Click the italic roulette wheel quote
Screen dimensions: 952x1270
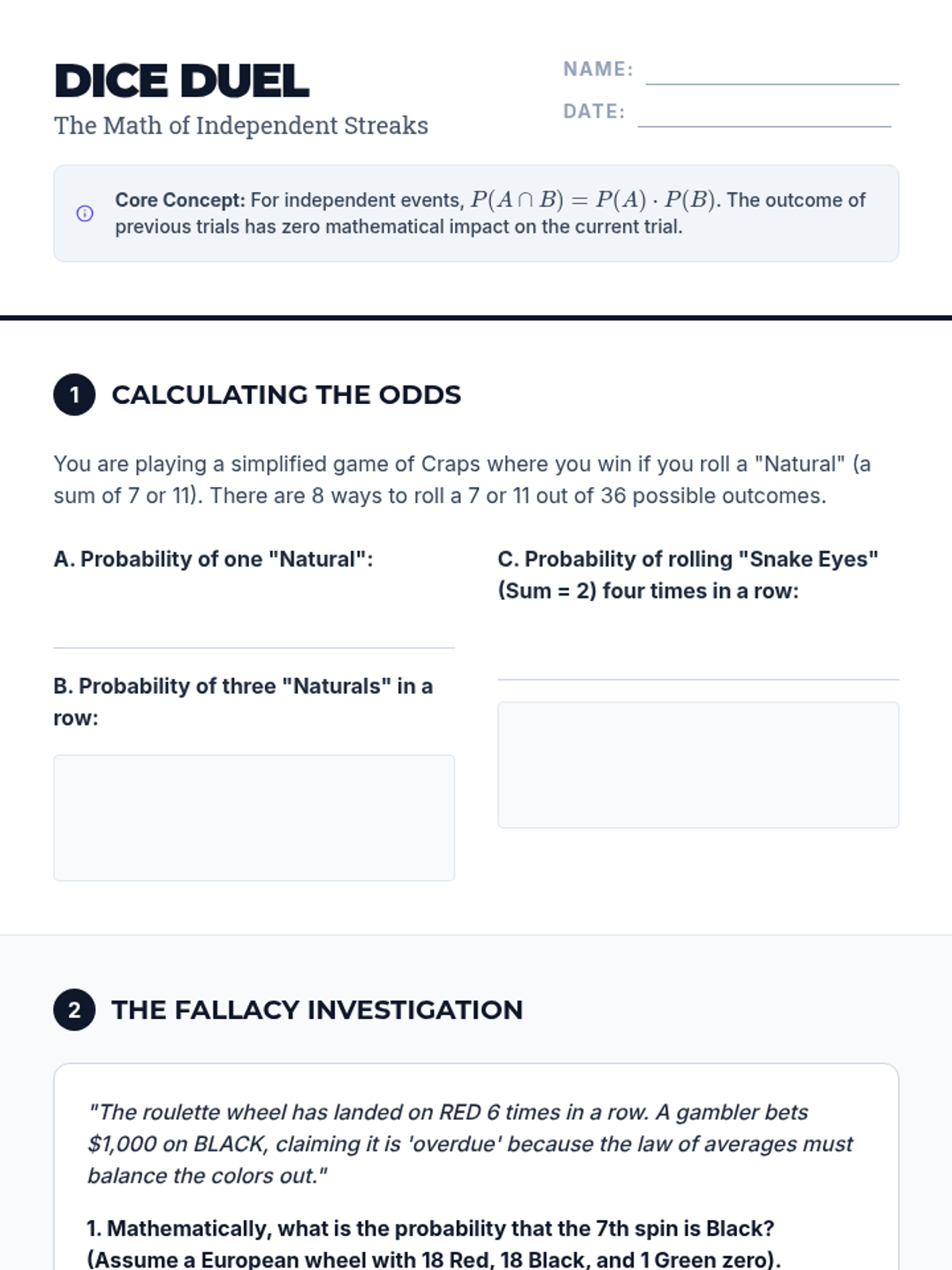pyautogui.click(x=470, y=1144)
